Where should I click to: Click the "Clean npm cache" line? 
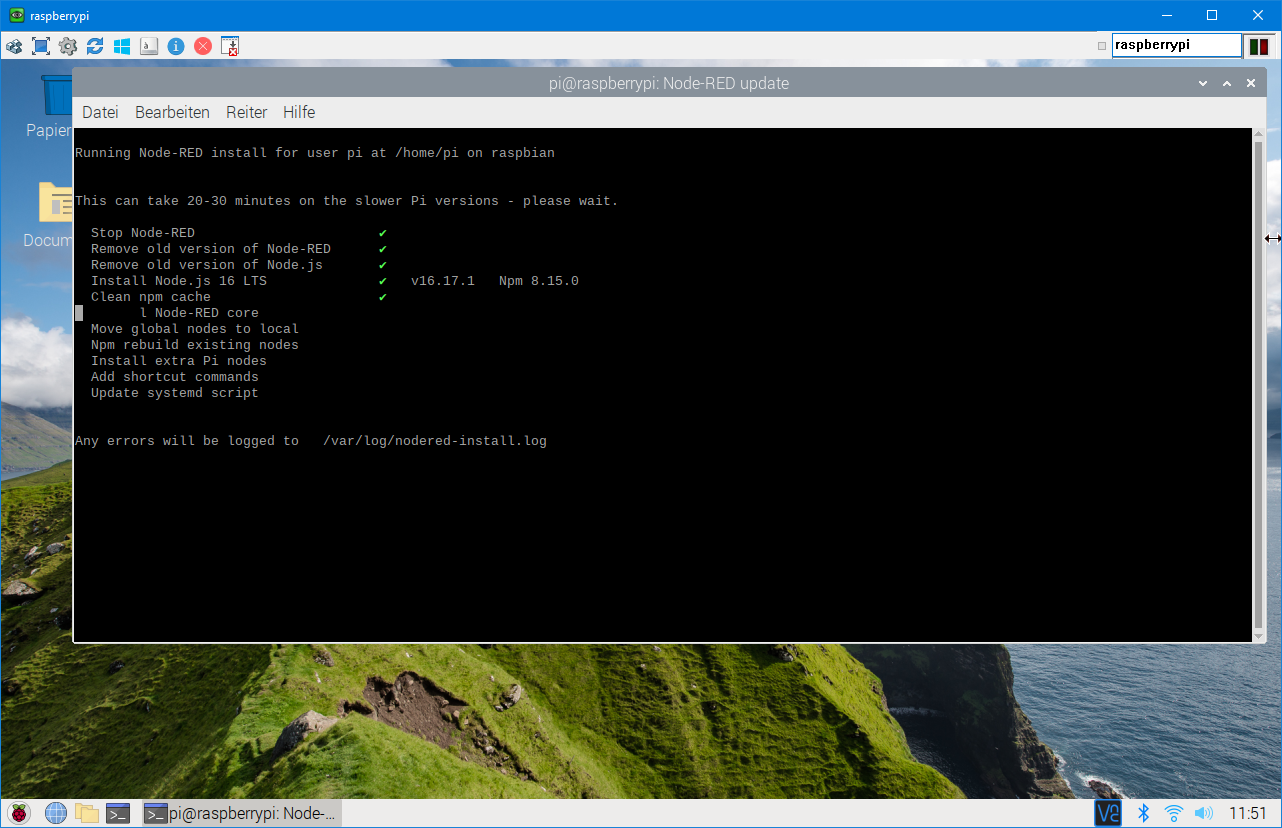151,297
